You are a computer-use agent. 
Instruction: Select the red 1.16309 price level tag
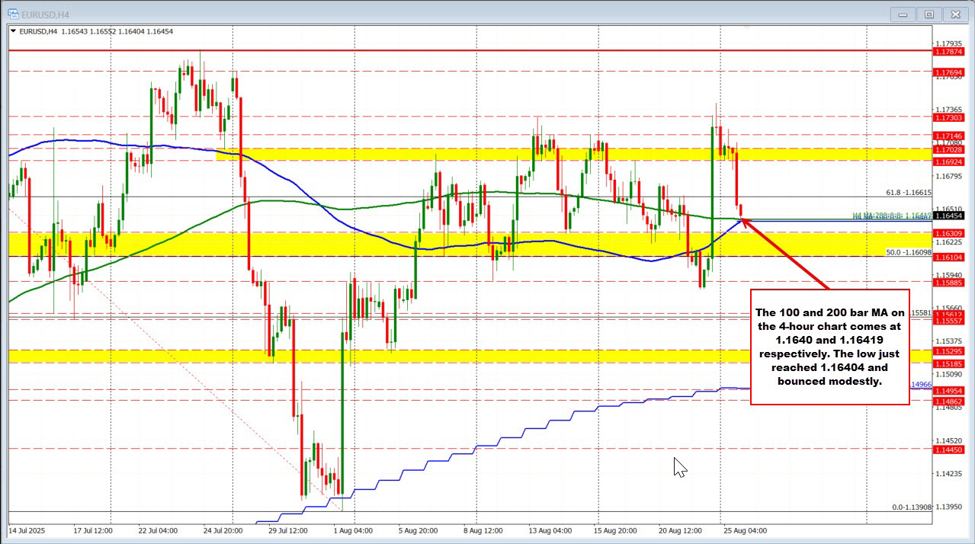pyautogui.click(x=948, y=233)
